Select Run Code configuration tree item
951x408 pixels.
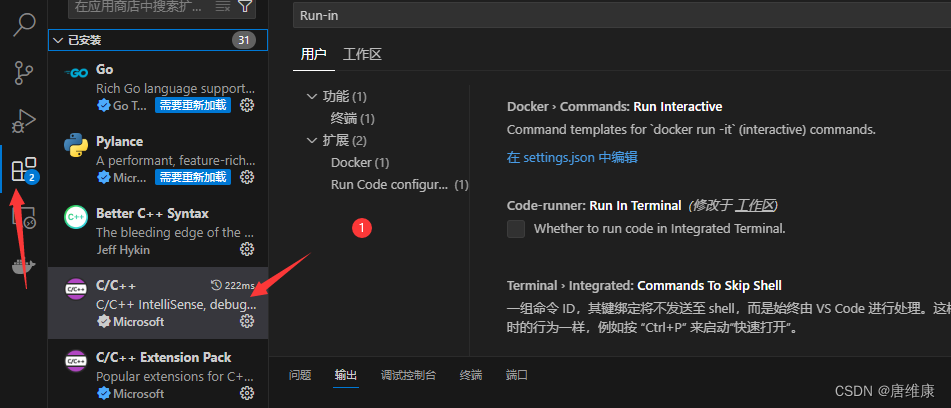click(x=400, y=184)
